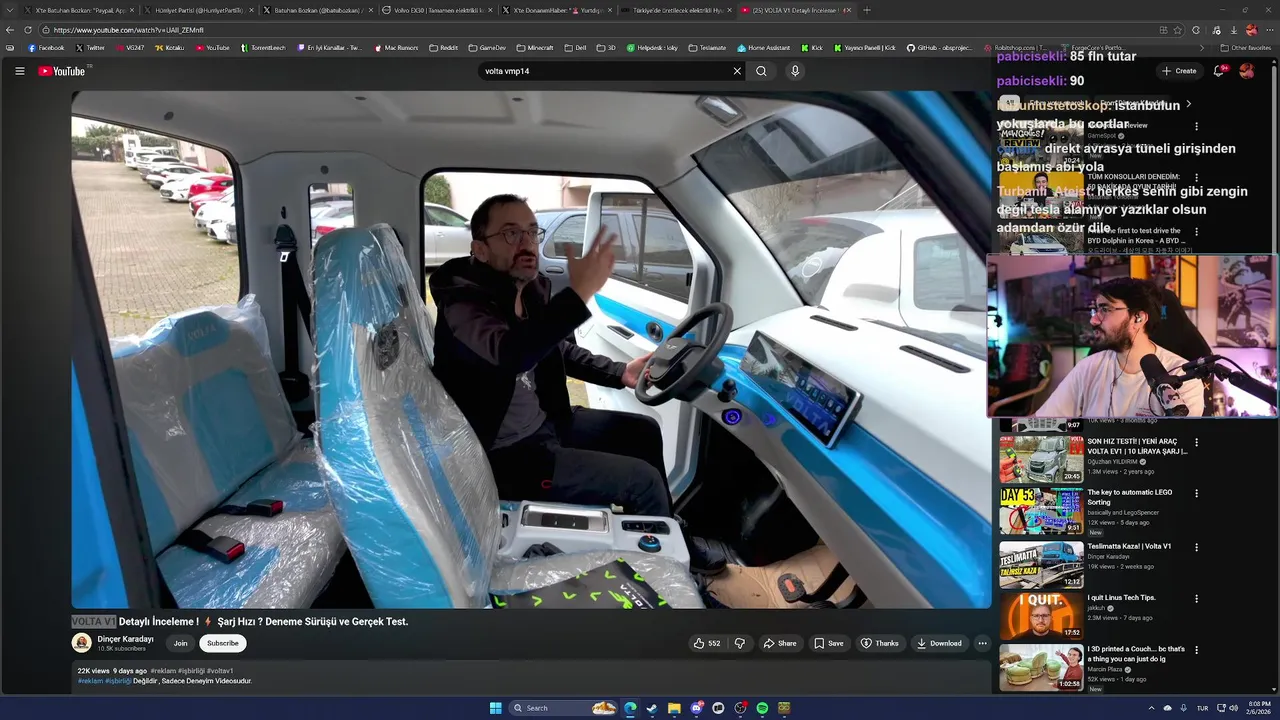Click the Windows taskbar Search box
1280x720 pixels.
[x=564, y=708]
